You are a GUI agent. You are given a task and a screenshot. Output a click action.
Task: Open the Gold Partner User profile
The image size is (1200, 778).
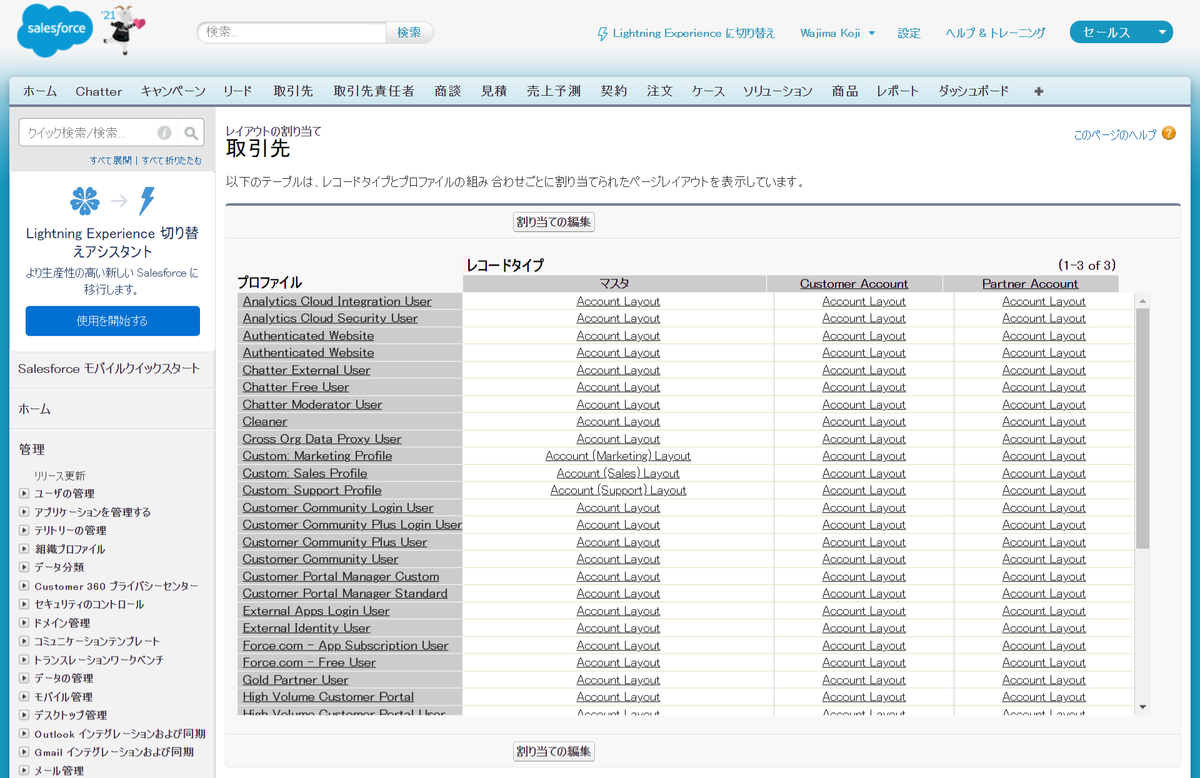pos(295,680)
